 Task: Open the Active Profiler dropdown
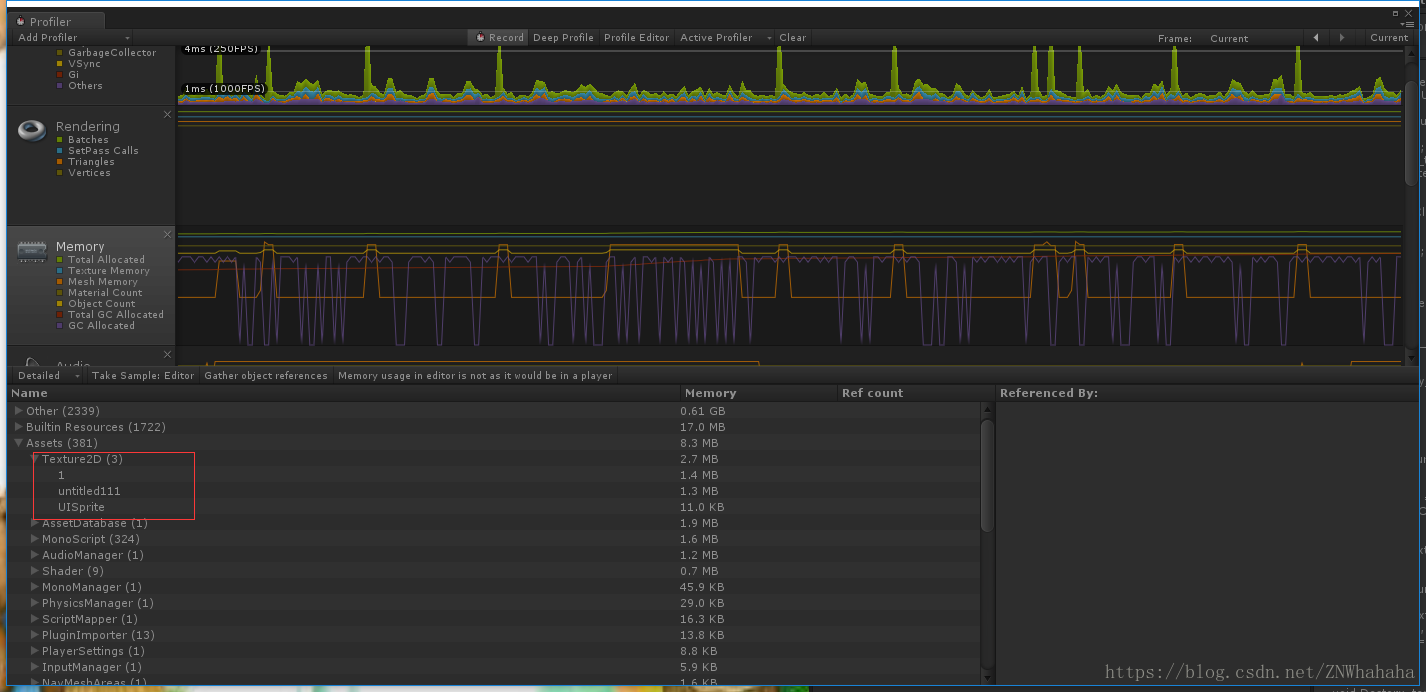(726, 38)
